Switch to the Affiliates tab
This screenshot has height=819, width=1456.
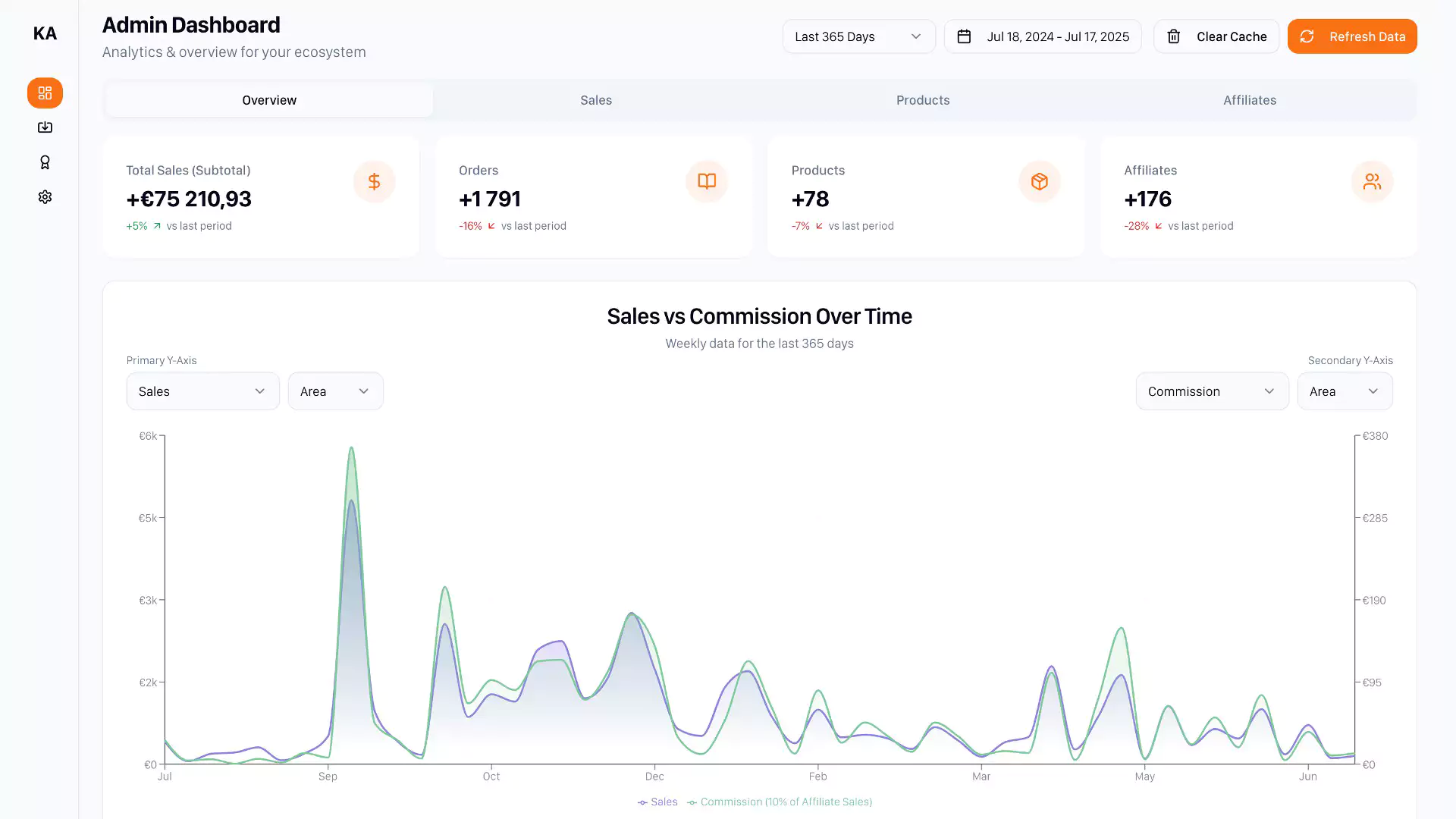(x=1249, y=100)
